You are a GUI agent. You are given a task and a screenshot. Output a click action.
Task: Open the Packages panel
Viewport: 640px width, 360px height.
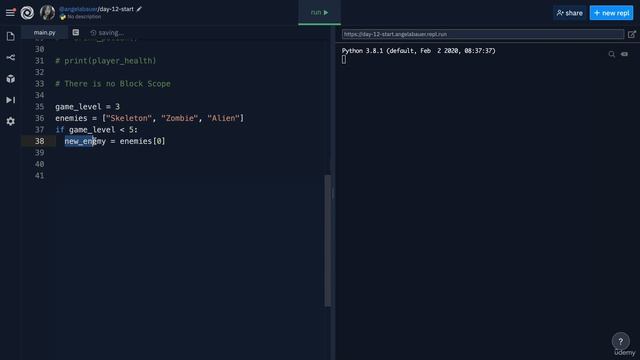[x=11, y=79]
